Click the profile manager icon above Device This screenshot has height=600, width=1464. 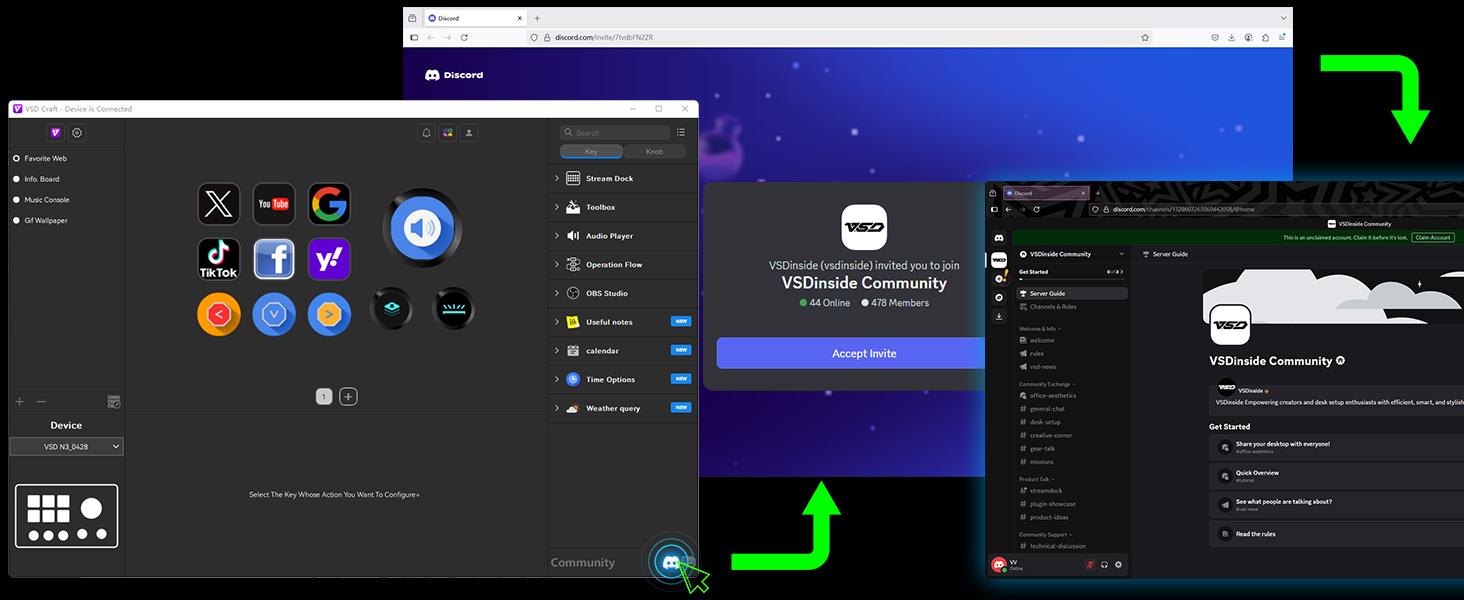tap(114, 402)
